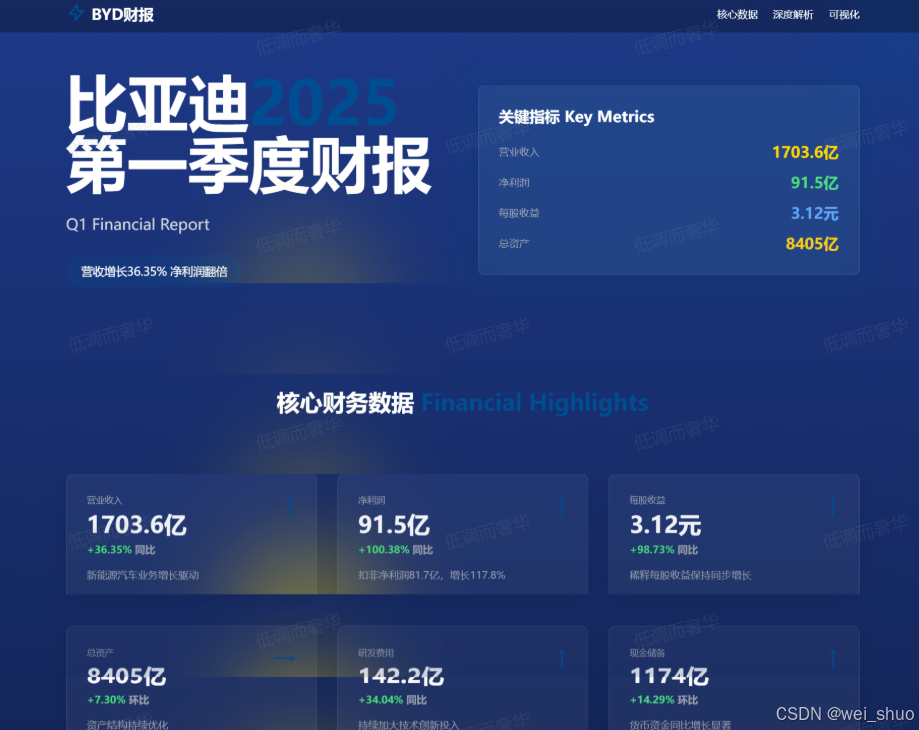Click the 1174亿 cash reserve value
This screenshot has width=919, height=730.
pos(669,677)
